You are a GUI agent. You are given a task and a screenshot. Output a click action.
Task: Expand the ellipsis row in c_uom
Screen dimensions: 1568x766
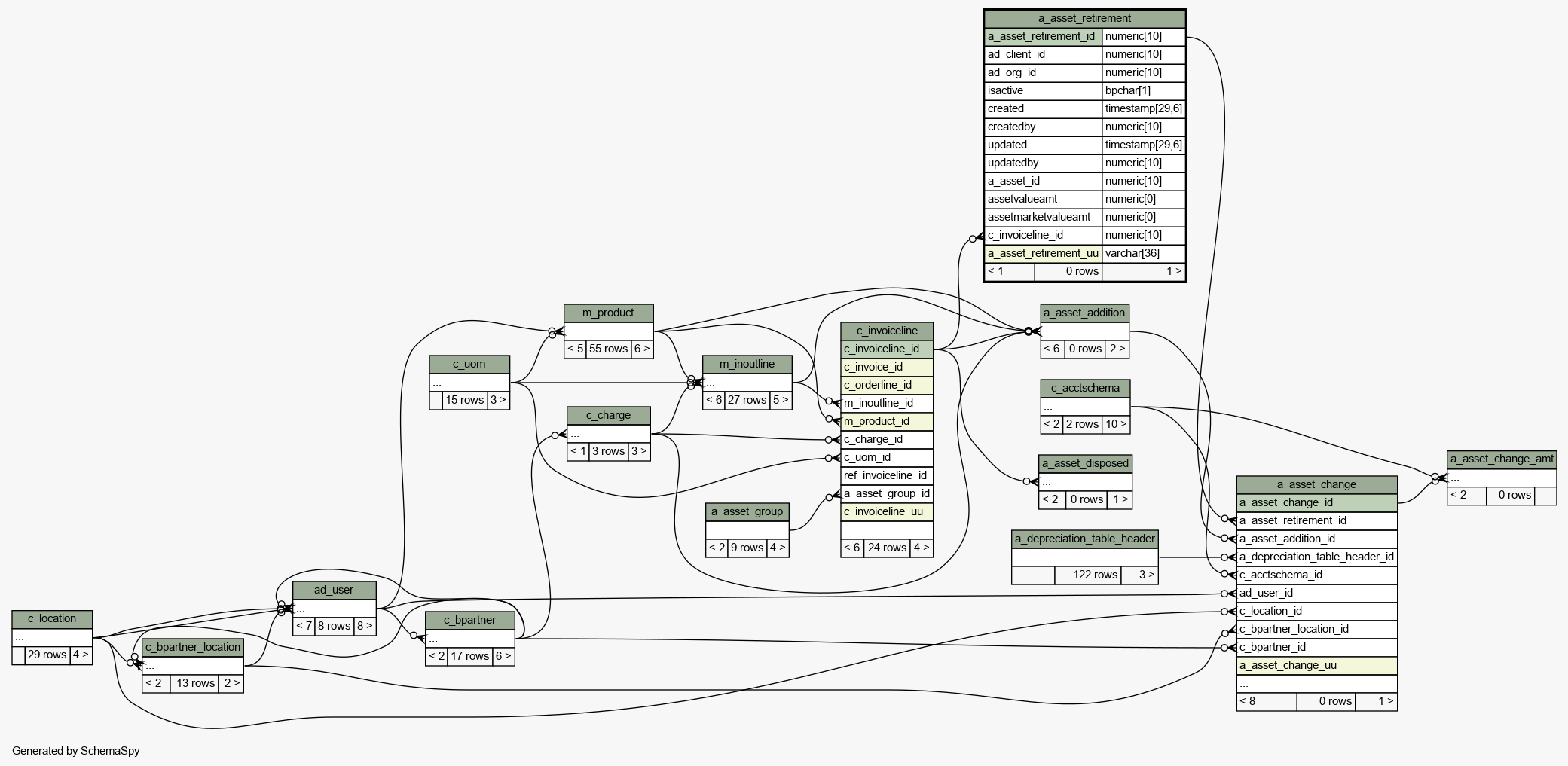pyautogui.click(x=469, y=383)
